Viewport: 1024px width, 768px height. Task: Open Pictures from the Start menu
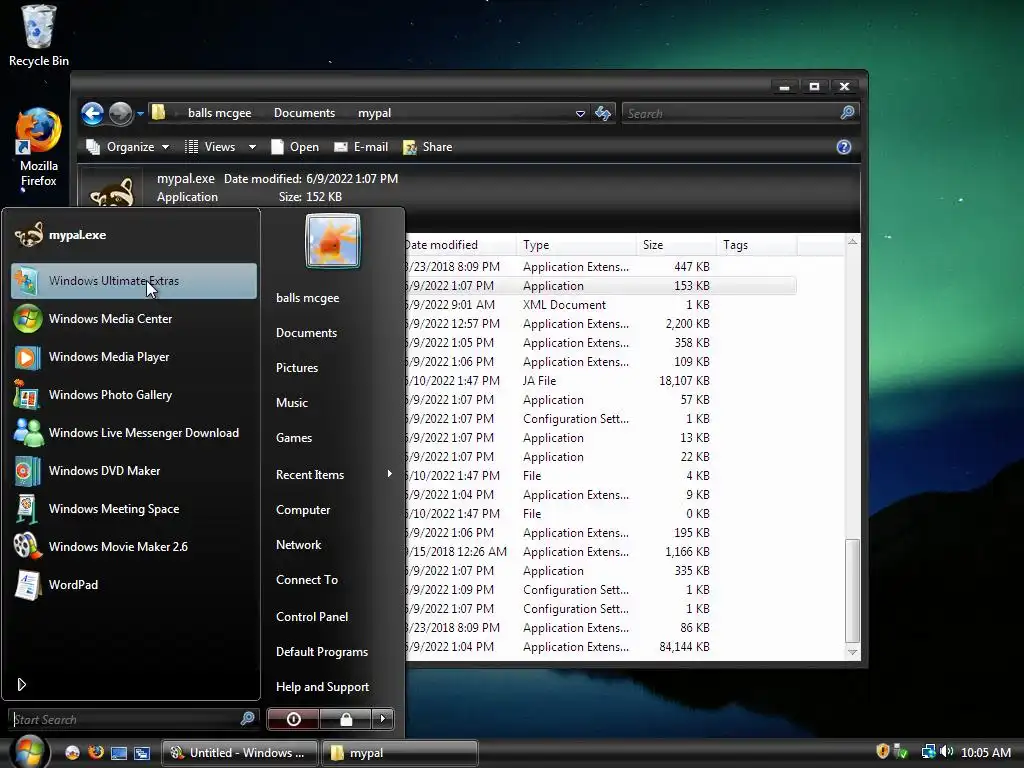tap(297, 368)
